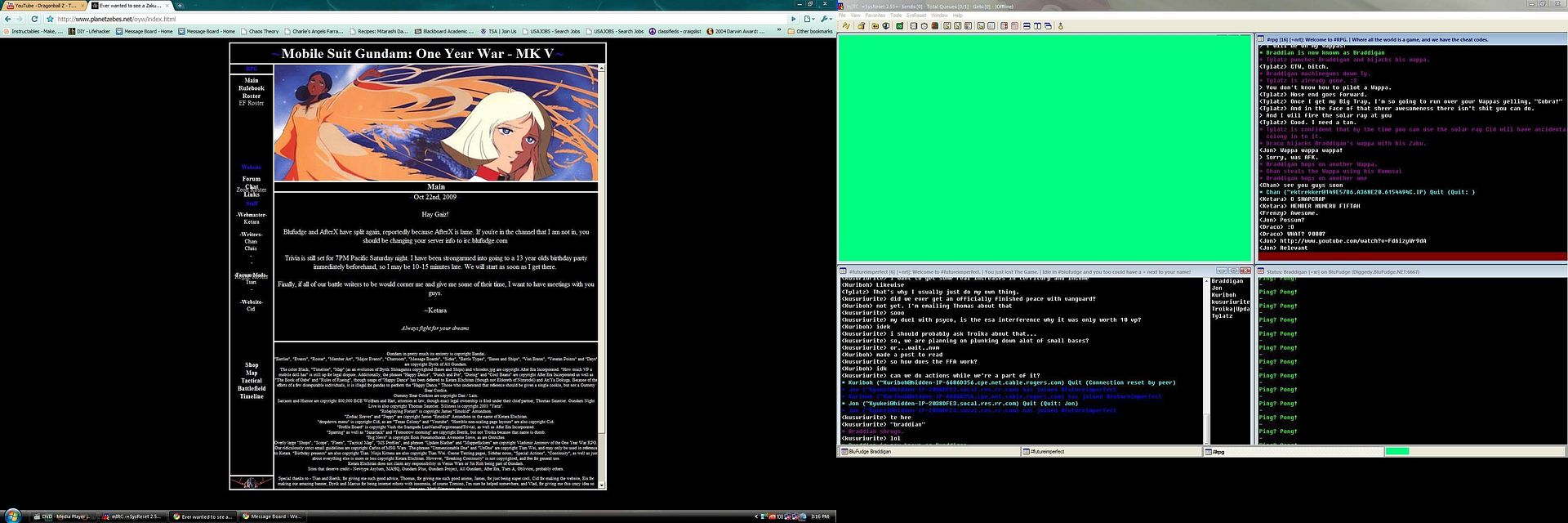Click the mIRC DCC chat icon
The width and height of the screenshot is (1568, 523).
click(x=957, y=25)
